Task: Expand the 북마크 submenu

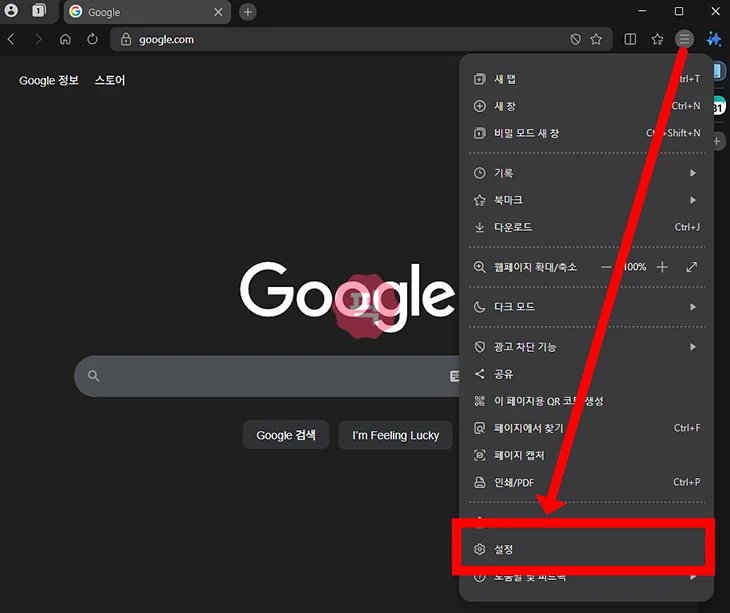Action: point(587,200)
